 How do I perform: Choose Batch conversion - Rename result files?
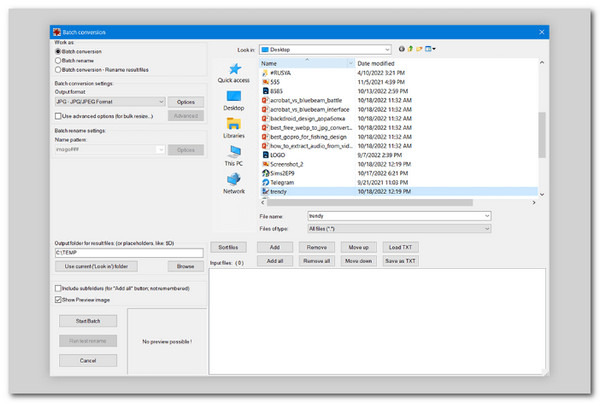[57, 70]
